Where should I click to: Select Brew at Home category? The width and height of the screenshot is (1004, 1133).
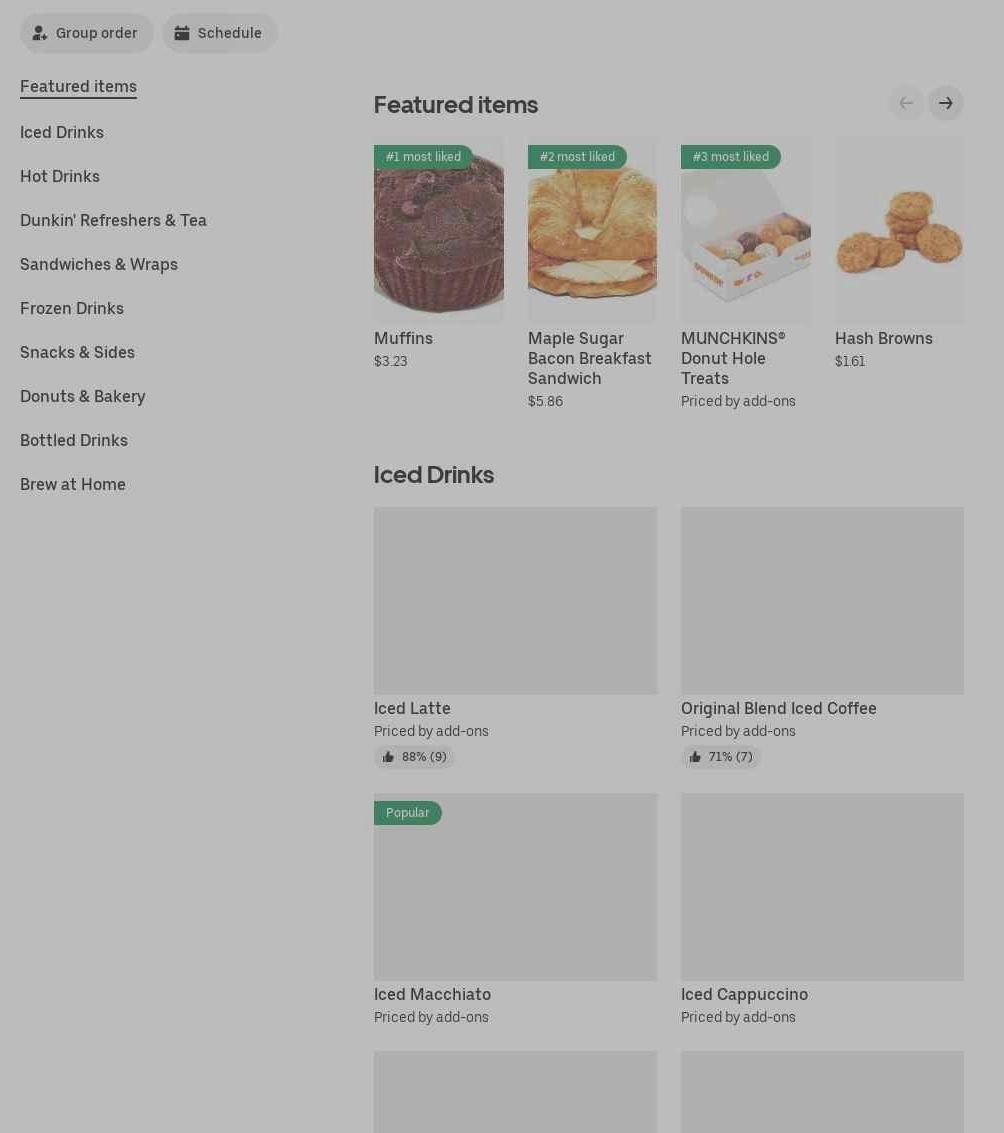coord(73,484)
